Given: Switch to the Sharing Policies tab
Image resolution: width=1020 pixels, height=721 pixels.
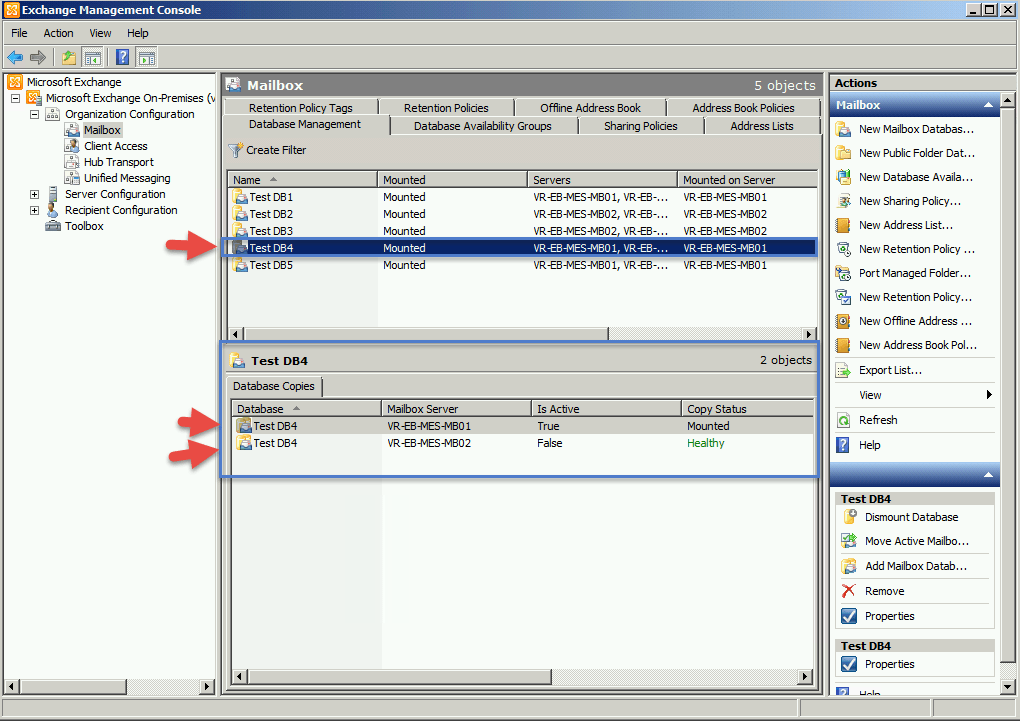Looking at the screenshot, I should tap(641, 126).
